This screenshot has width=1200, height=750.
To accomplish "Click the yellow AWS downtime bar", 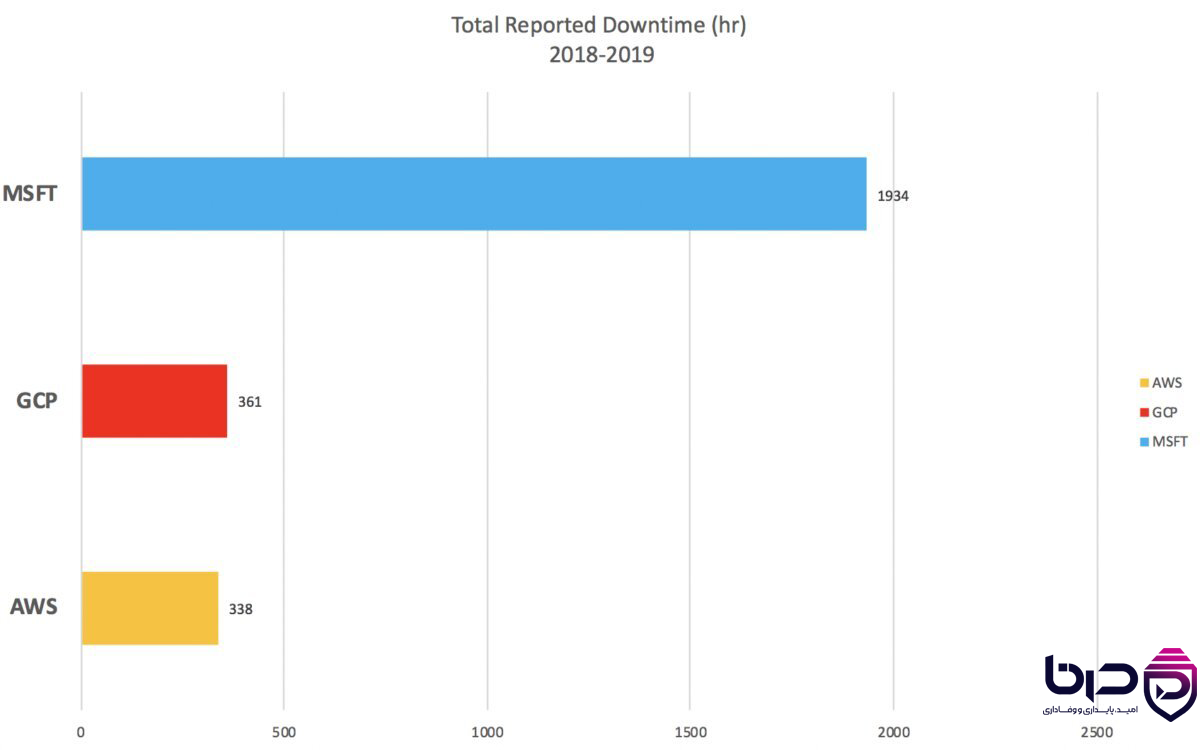I will click(x=150, y=608).
